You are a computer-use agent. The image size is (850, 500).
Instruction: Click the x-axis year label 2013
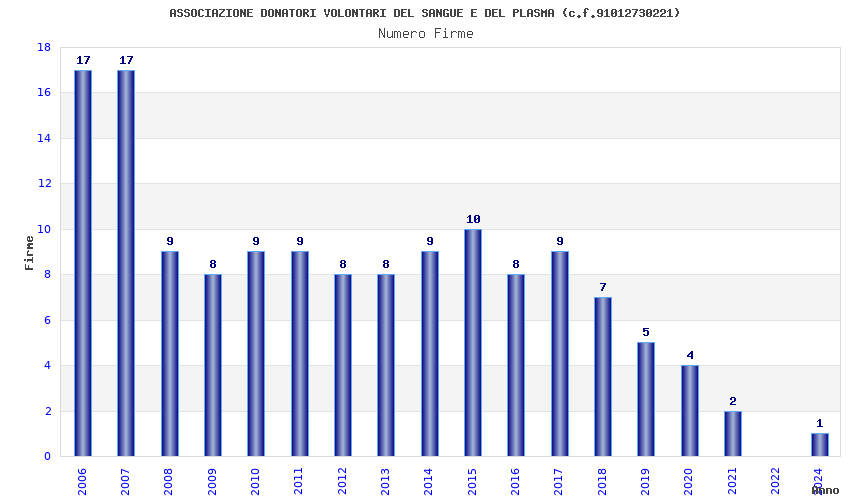(385, 482)
